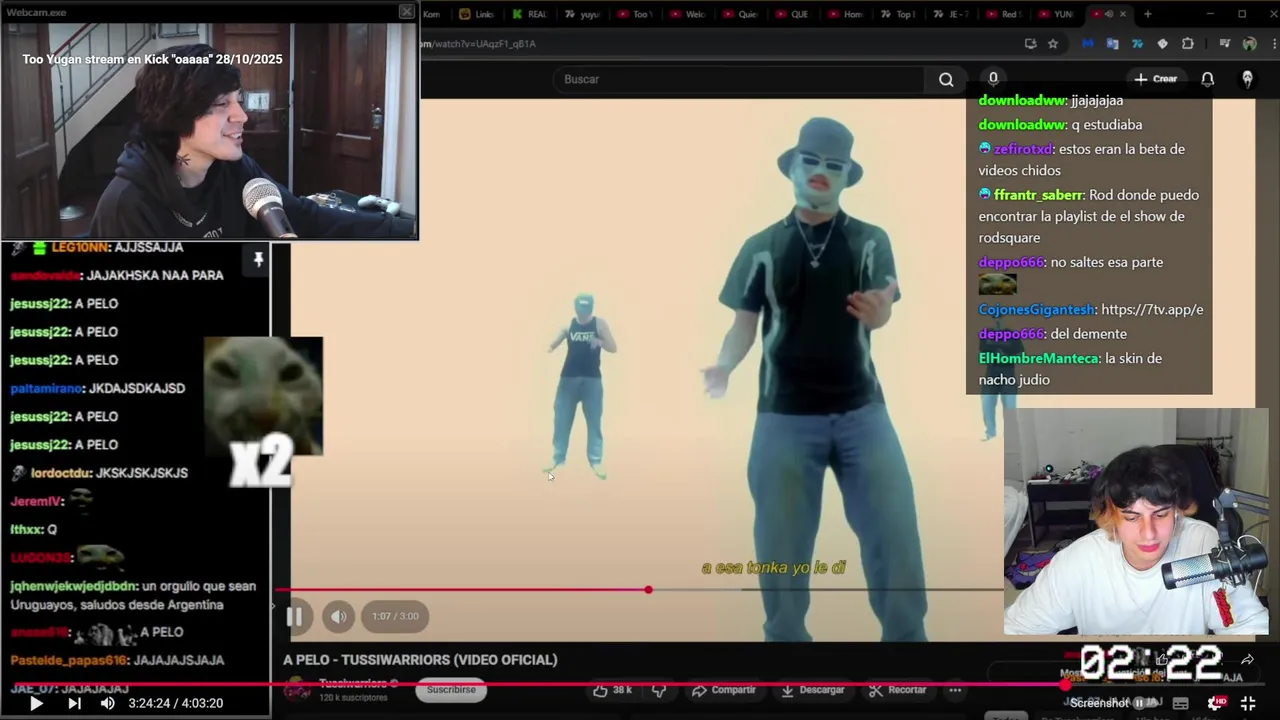Toggle subtitles on the outer player
This screenshot has width=1280, height=720.
[1180, 703]
